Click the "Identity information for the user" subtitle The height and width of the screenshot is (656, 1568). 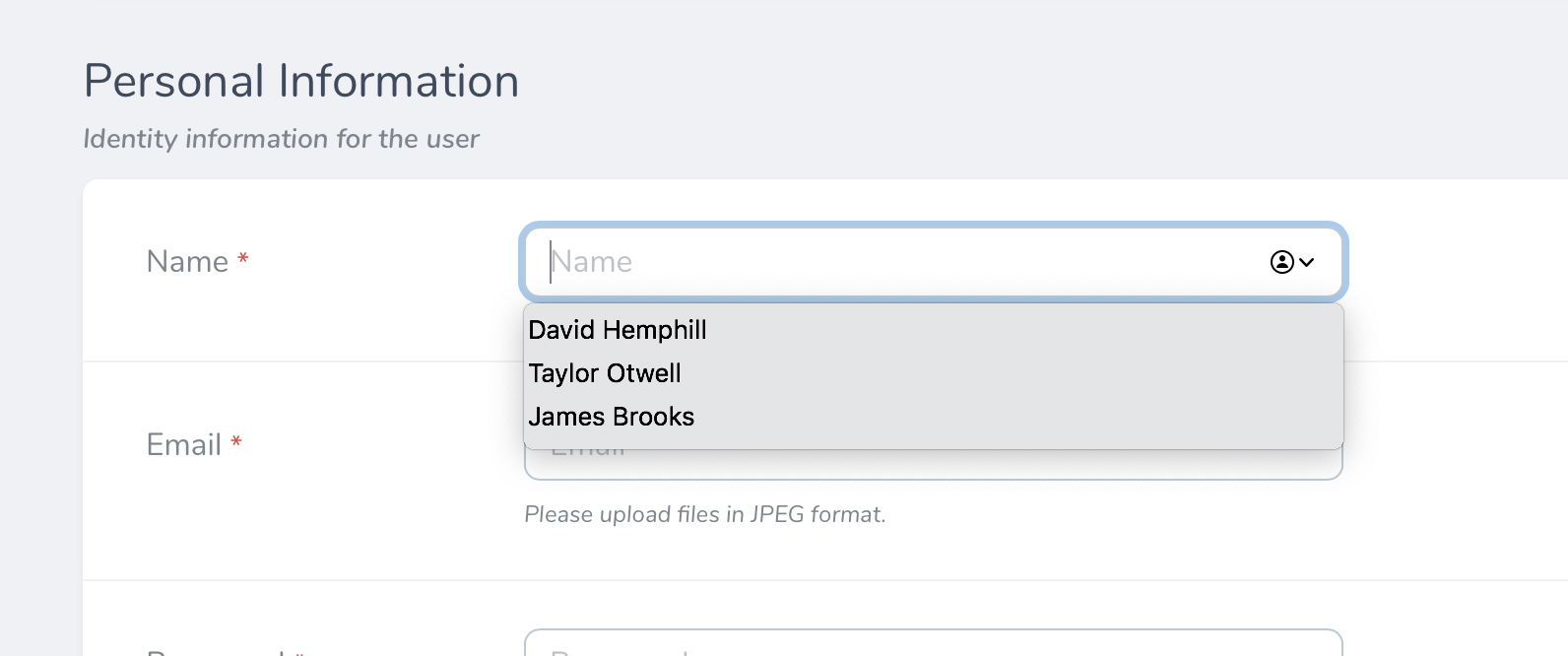[281, 139]
